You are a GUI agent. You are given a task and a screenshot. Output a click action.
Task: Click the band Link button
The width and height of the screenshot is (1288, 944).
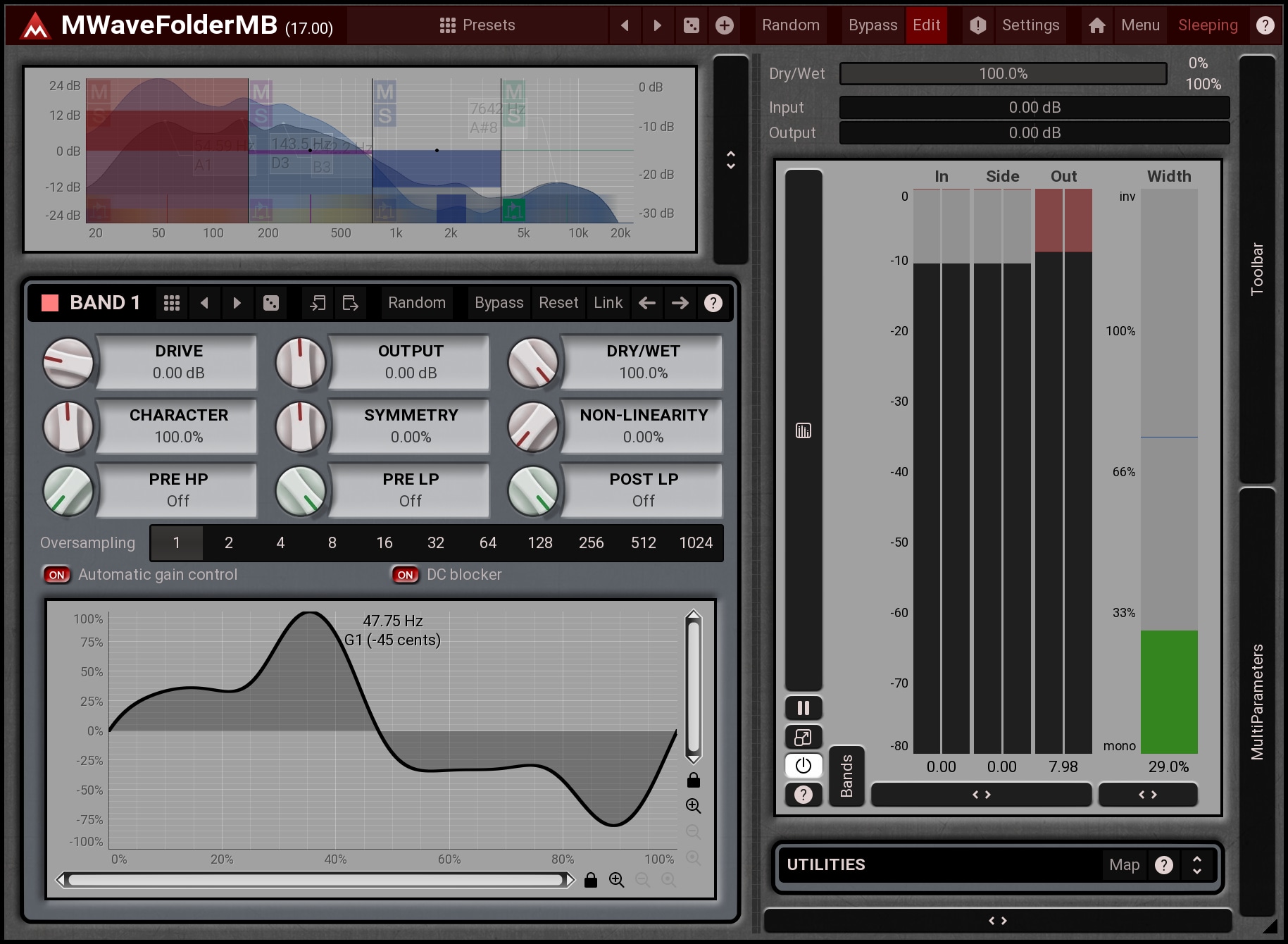click(x=607, y=303)
